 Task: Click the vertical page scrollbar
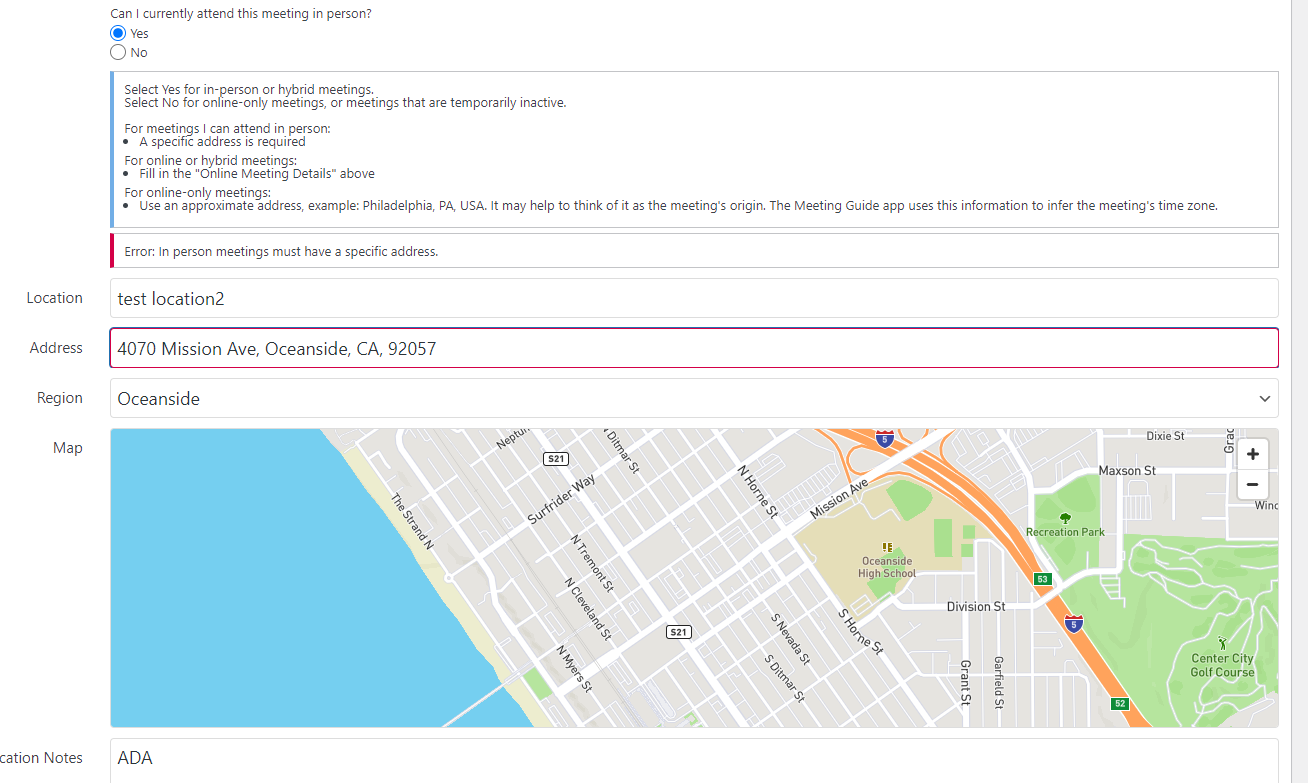1299,391
